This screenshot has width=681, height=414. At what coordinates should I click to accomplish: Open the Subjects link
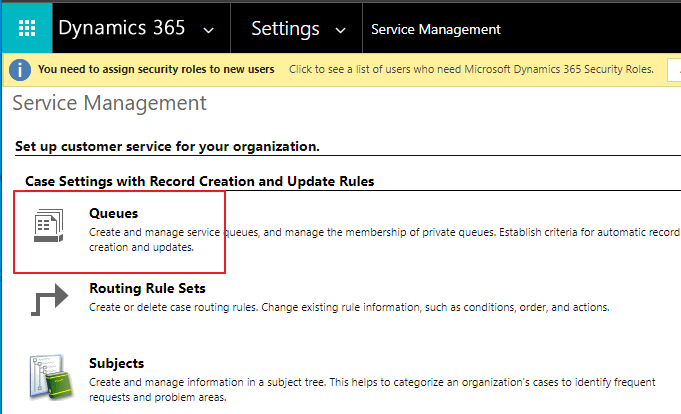click(116, 363)
